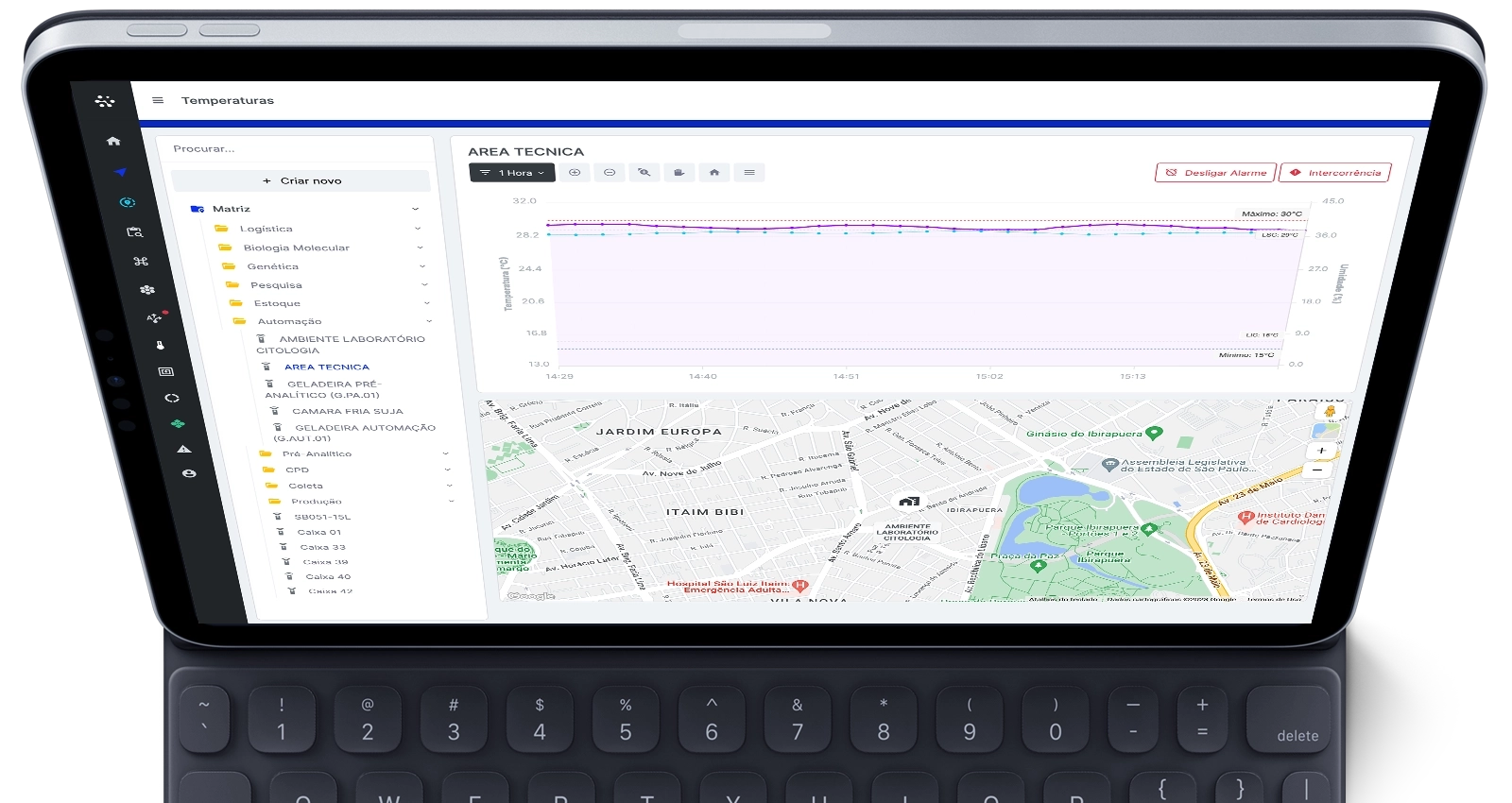The height and width of the screenshot is (803, 1512).
Task: Expand the Logística folder chevron
Action: (418, 229)
